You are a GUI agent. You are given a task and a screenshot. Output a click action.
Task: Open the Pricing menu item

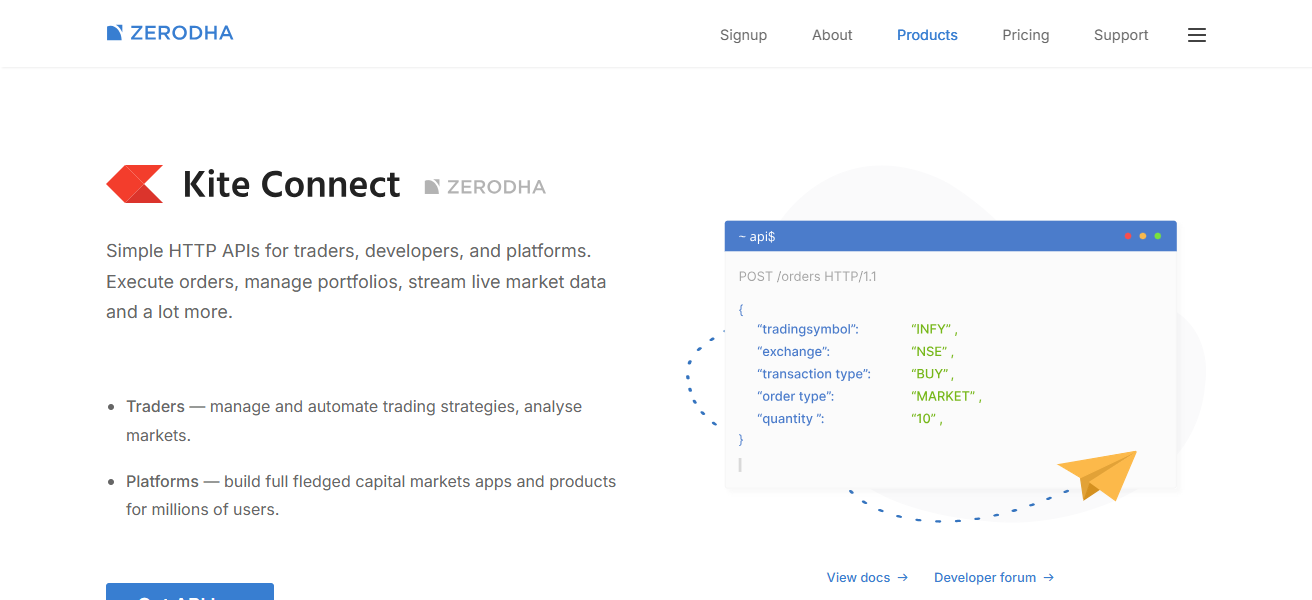1025,34
